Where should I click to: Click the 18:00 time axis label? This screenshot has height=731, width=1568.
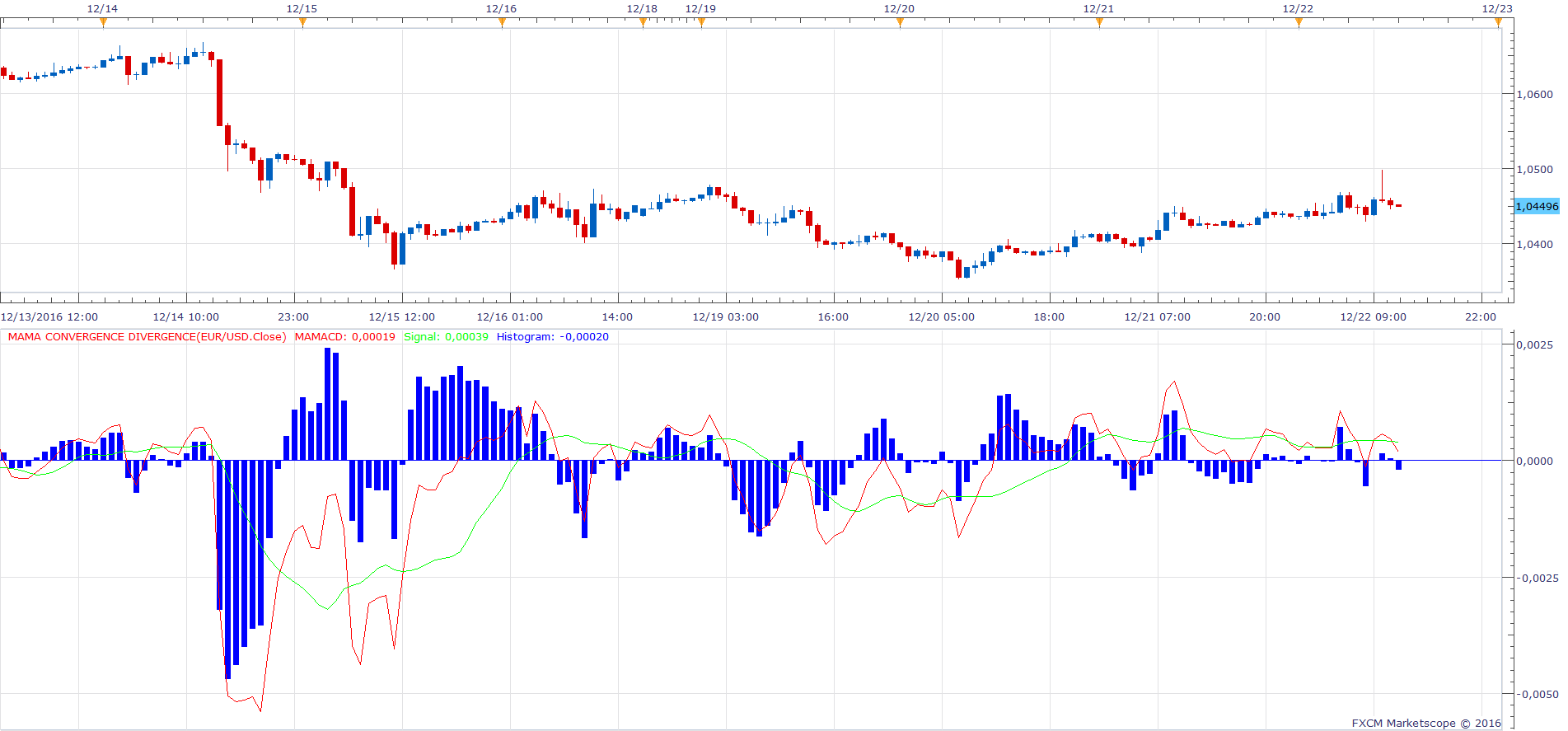[1049, 317]
